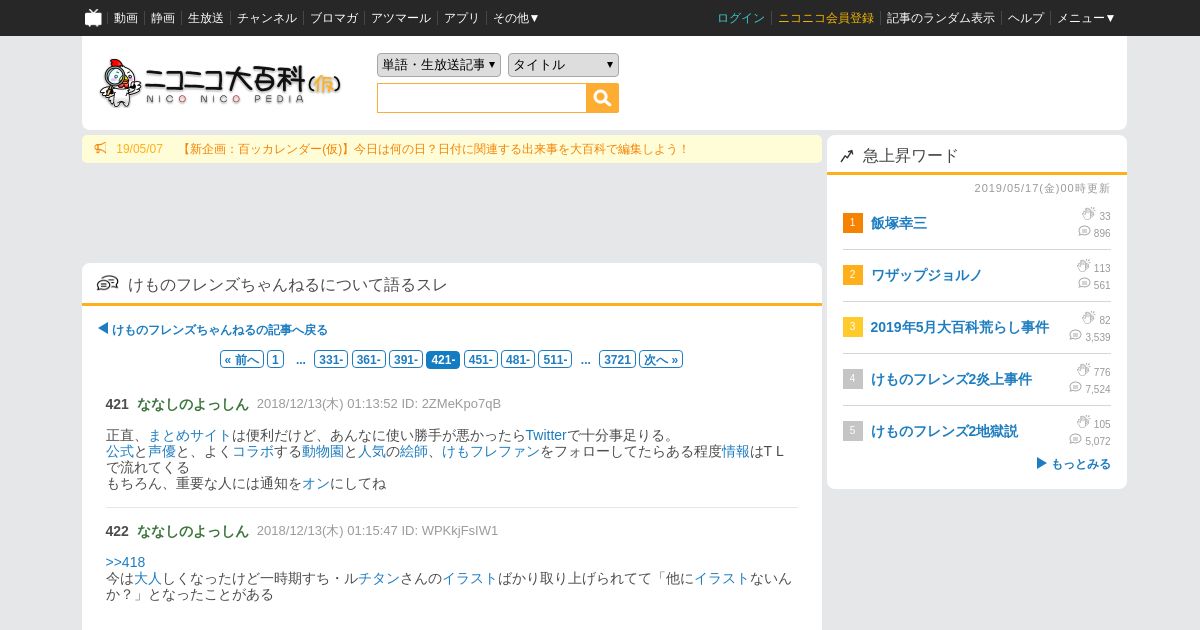Click the trending arrow icon beside 急上昇ワード
1200x630 pixels.
click(x=847, y=155)
